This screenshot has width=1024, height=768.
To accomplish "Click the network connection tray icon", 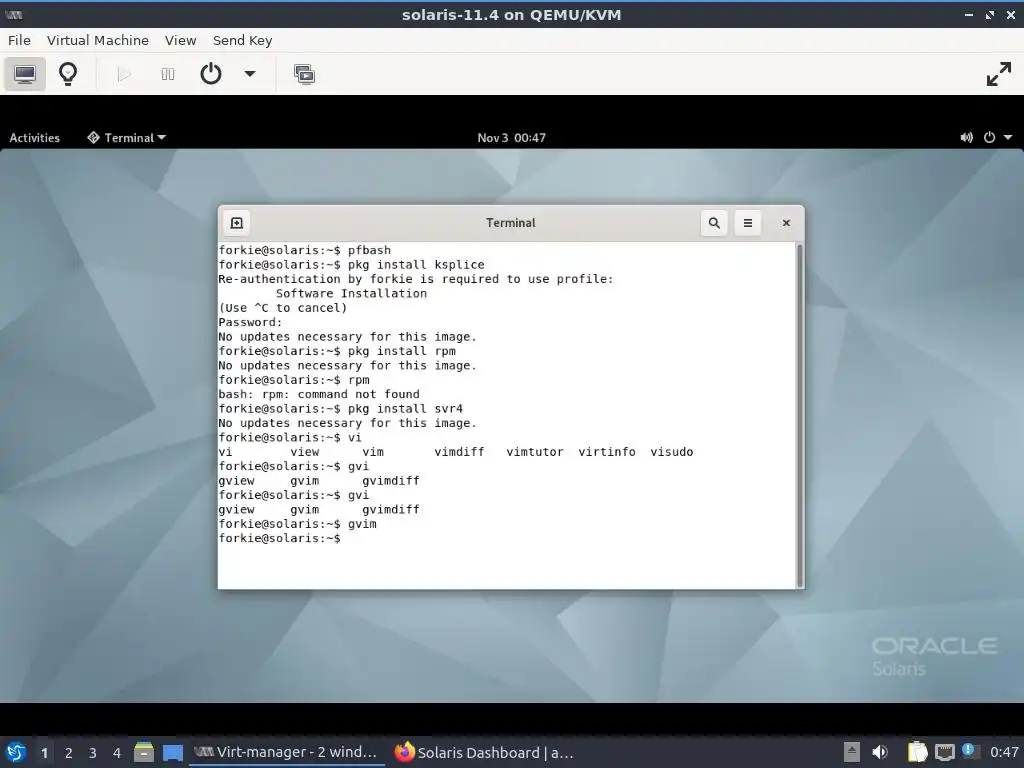I will tap(944, 752).
